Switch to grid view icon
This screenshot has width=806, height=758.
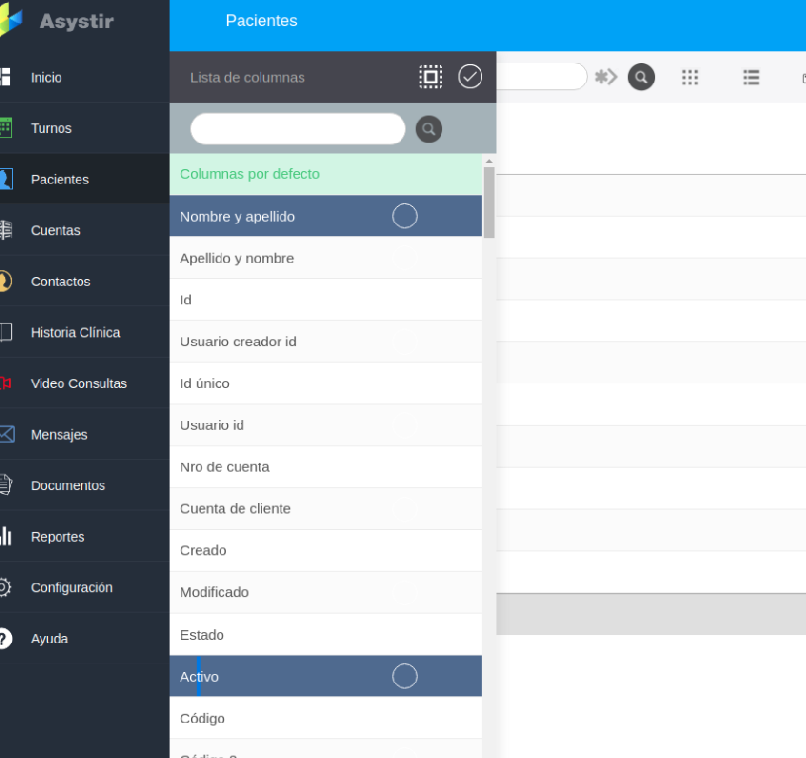coord(690,77)
